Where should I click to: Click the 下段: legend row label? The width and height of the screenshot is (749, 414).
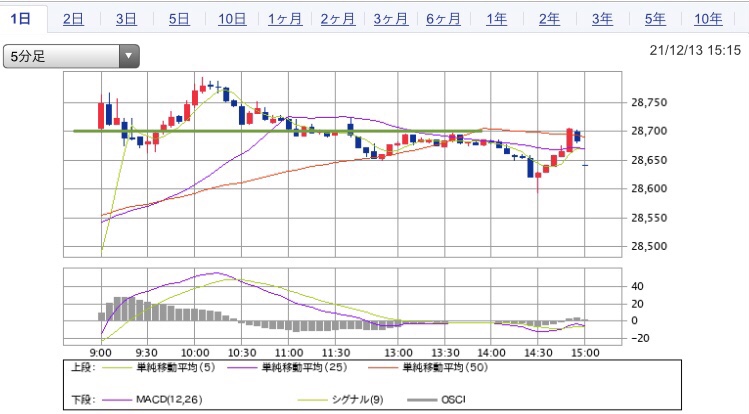[83, 399]
